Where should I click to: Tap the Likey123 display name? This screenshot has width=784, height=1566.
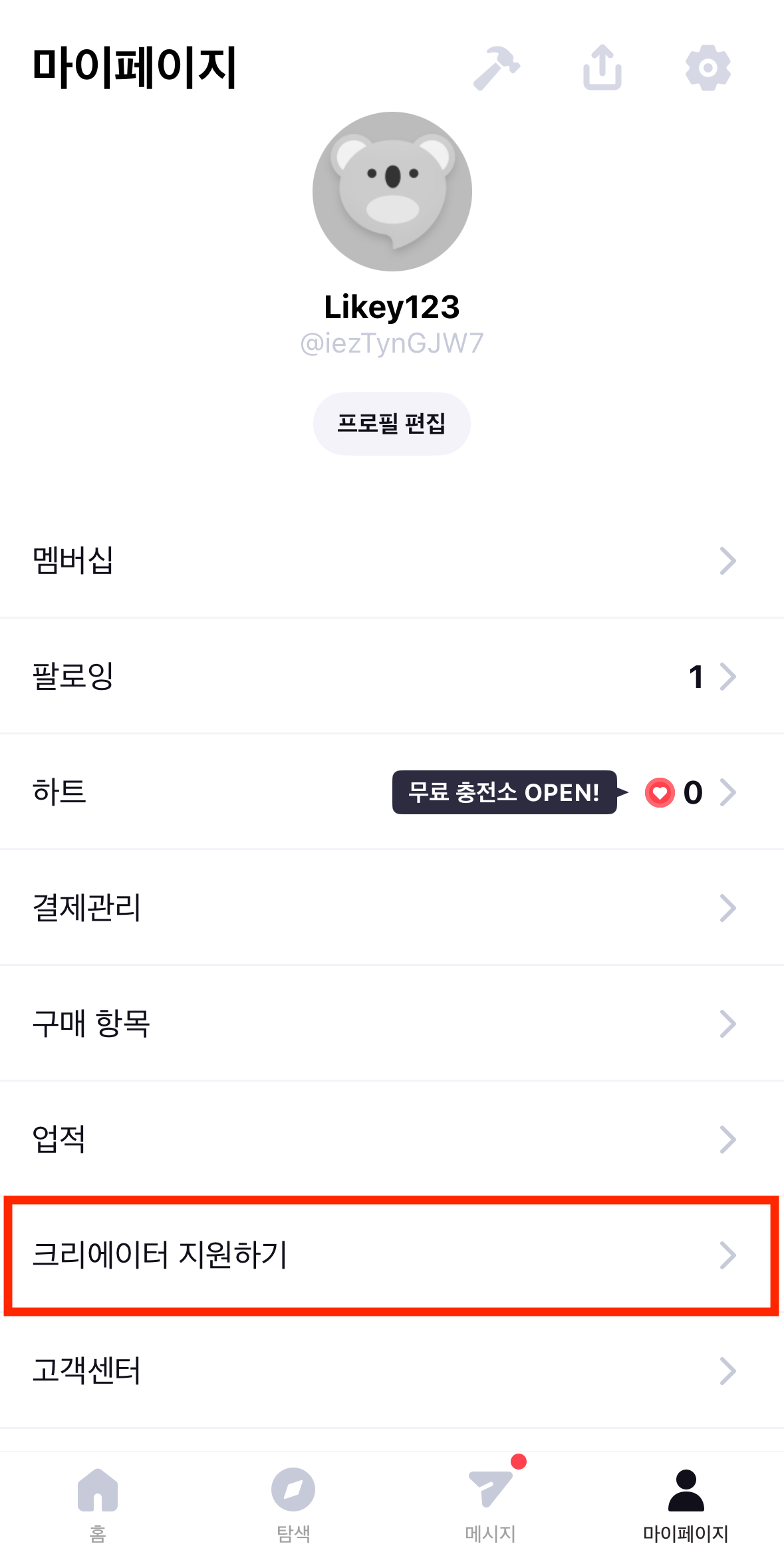(x=392, y=307)
